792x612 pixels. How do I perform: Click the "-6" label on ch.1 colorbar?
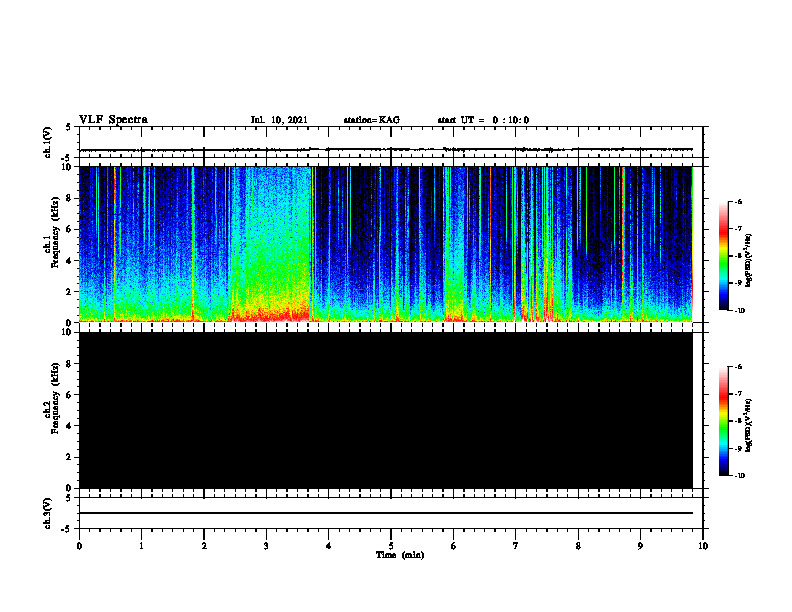738,201
